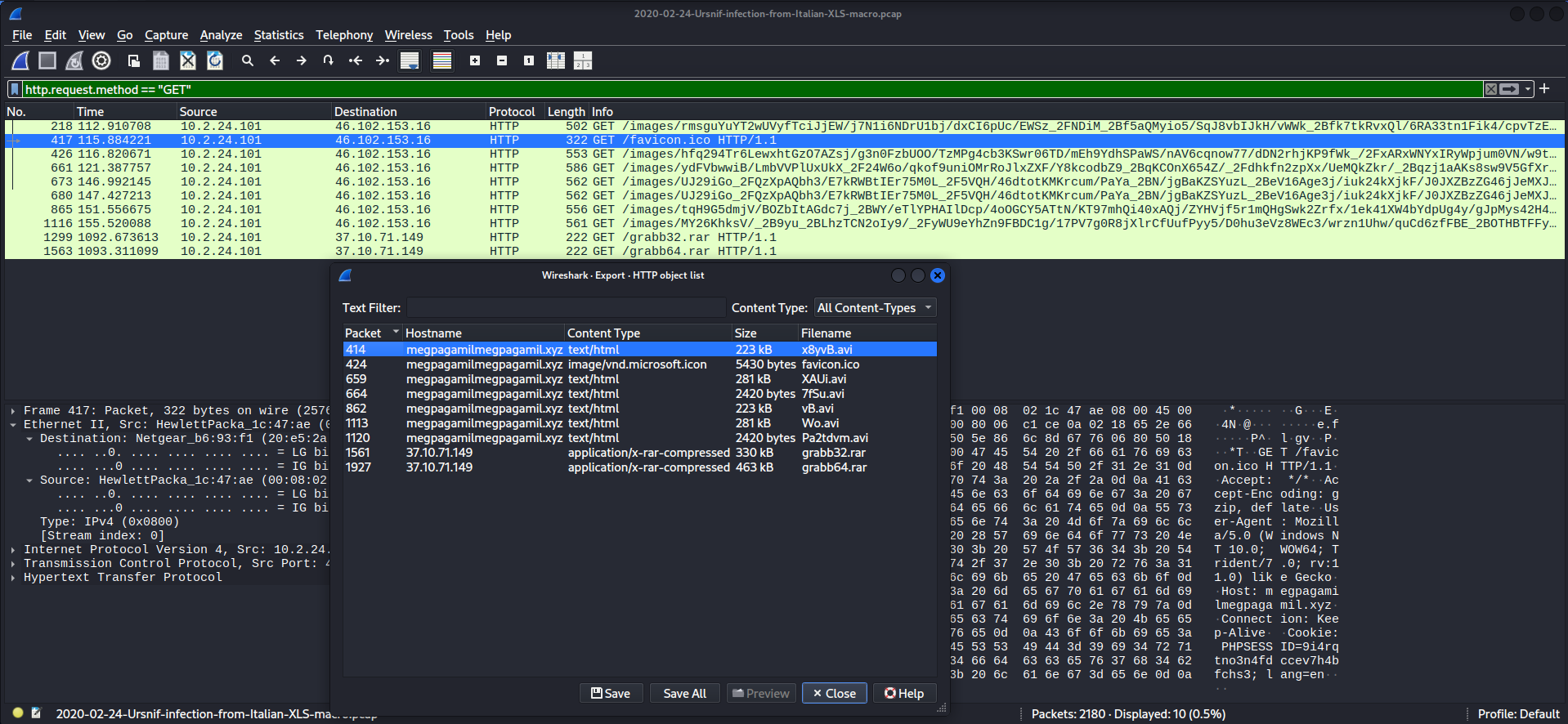Toggle packet colorization rules
1568x724 pixels.
[442, 60]
